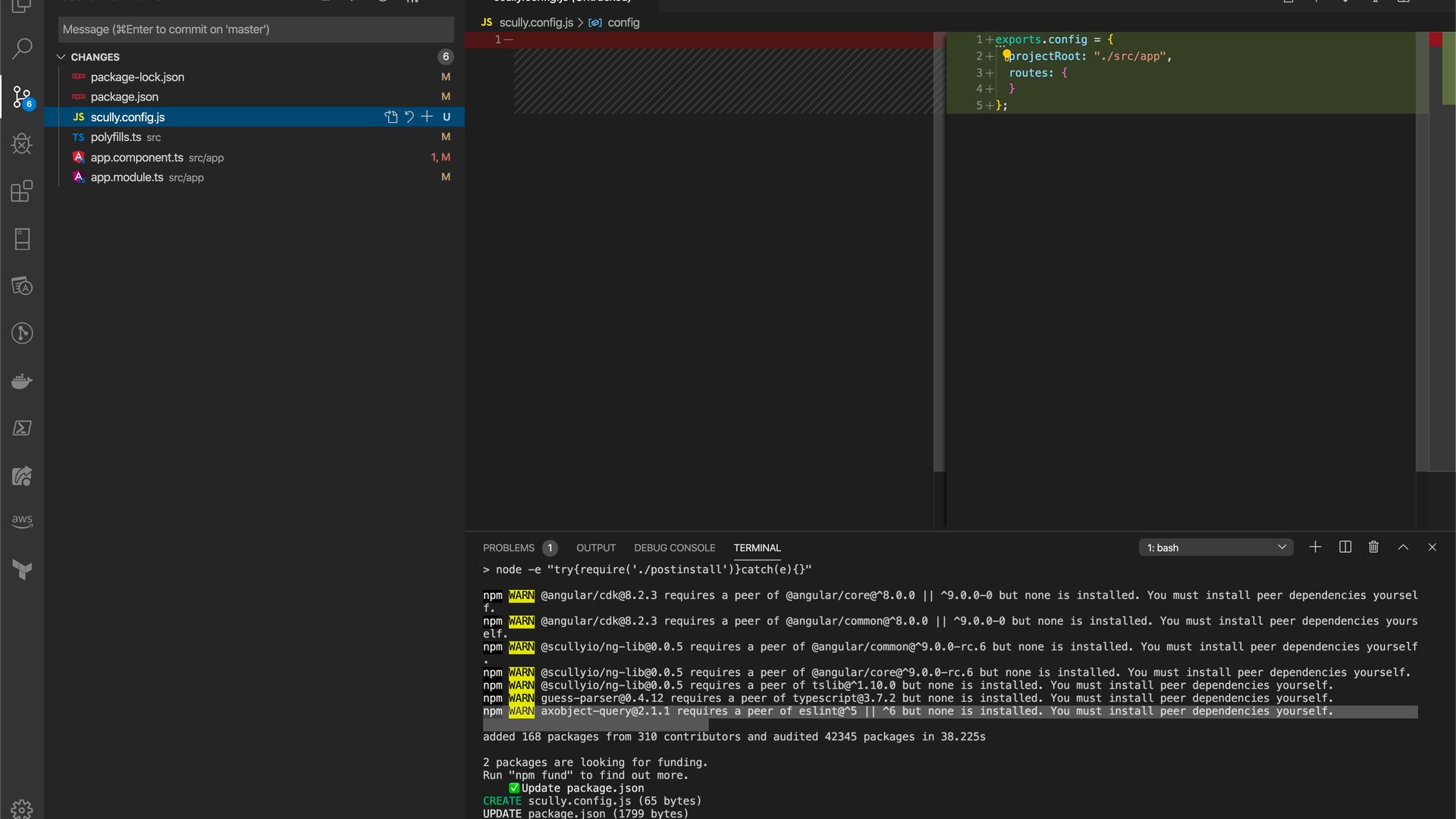Switch to the PROBLEMS tab
The image size is (1456, 819).
508,548
